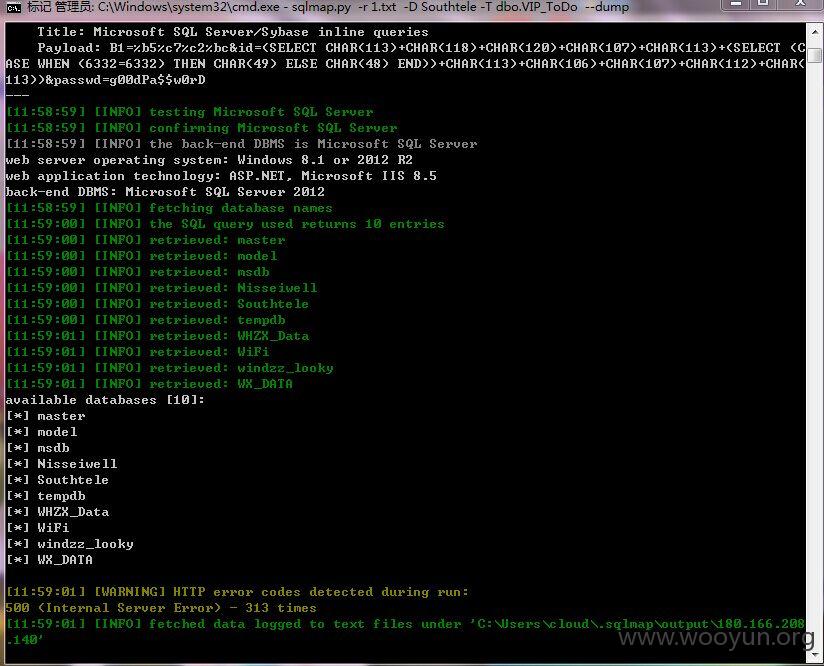Click 'retrieved: model' log line

click(x=141, y=256)
